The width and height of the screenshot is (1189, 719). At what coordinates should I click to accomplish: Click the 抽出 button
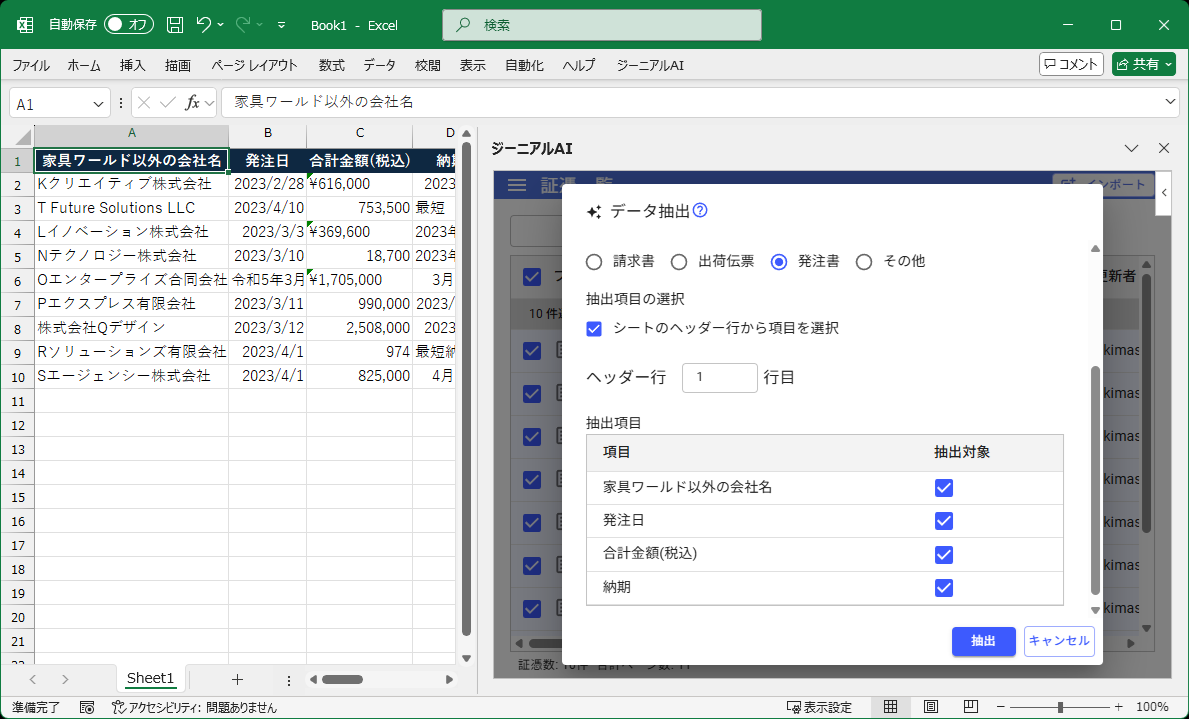pos(983,641)
